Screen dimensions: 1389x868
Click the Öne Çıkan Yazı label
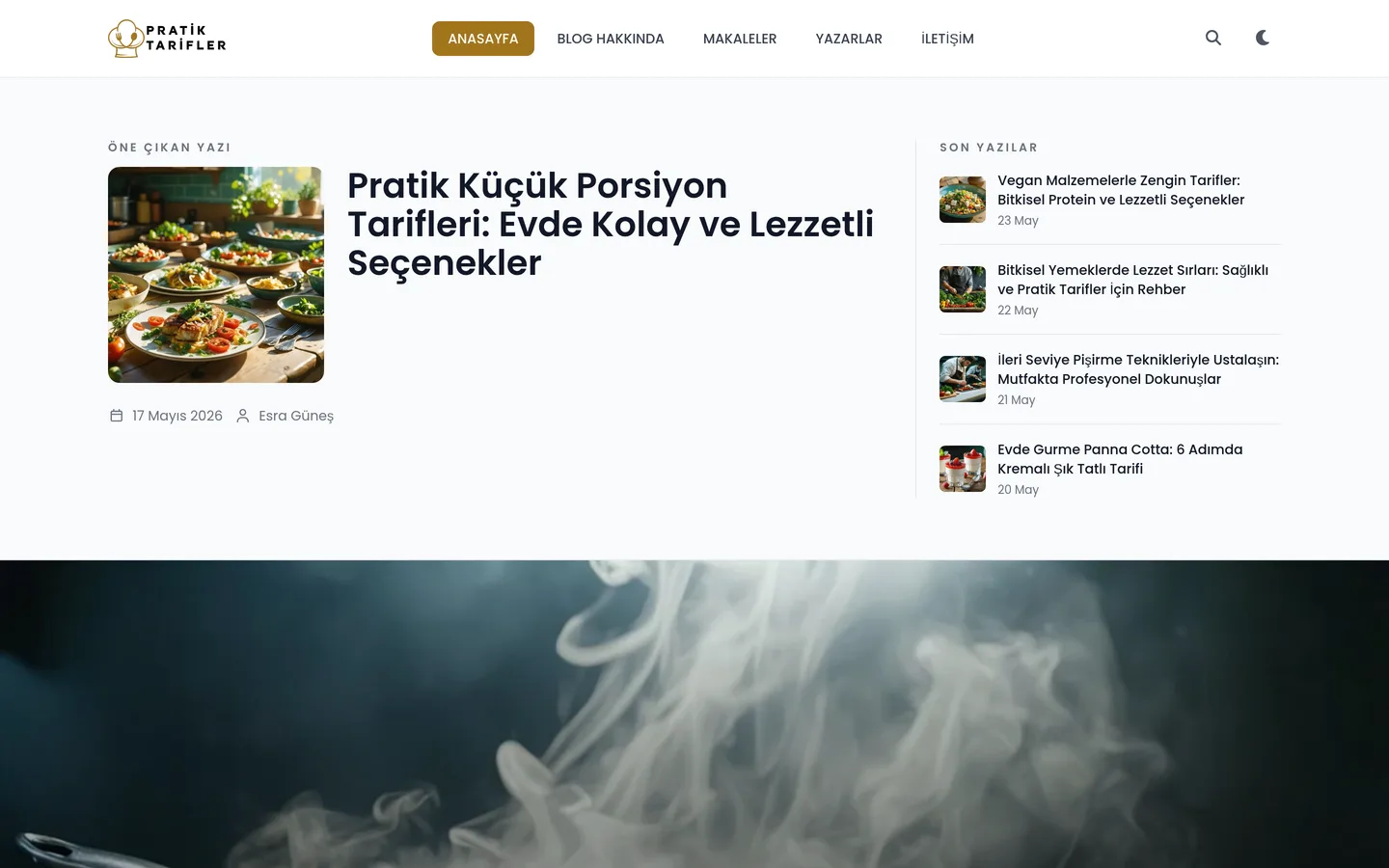point(170,148)
